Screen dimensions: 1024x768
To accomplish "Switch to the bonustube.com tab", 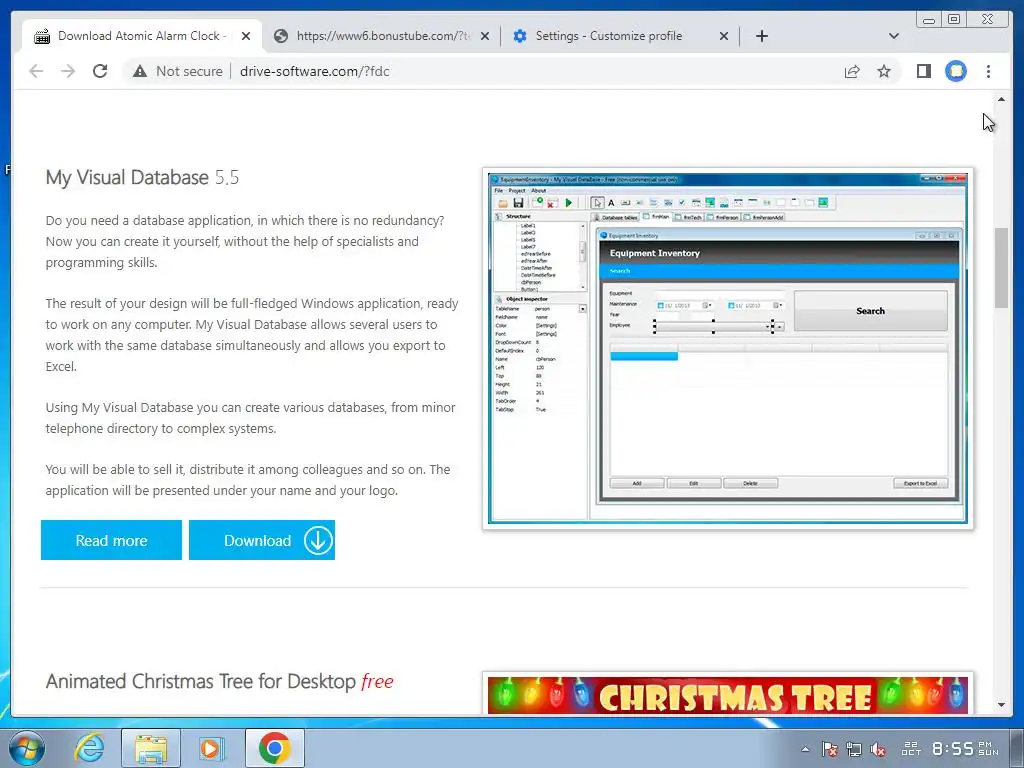I will [383, 36].
